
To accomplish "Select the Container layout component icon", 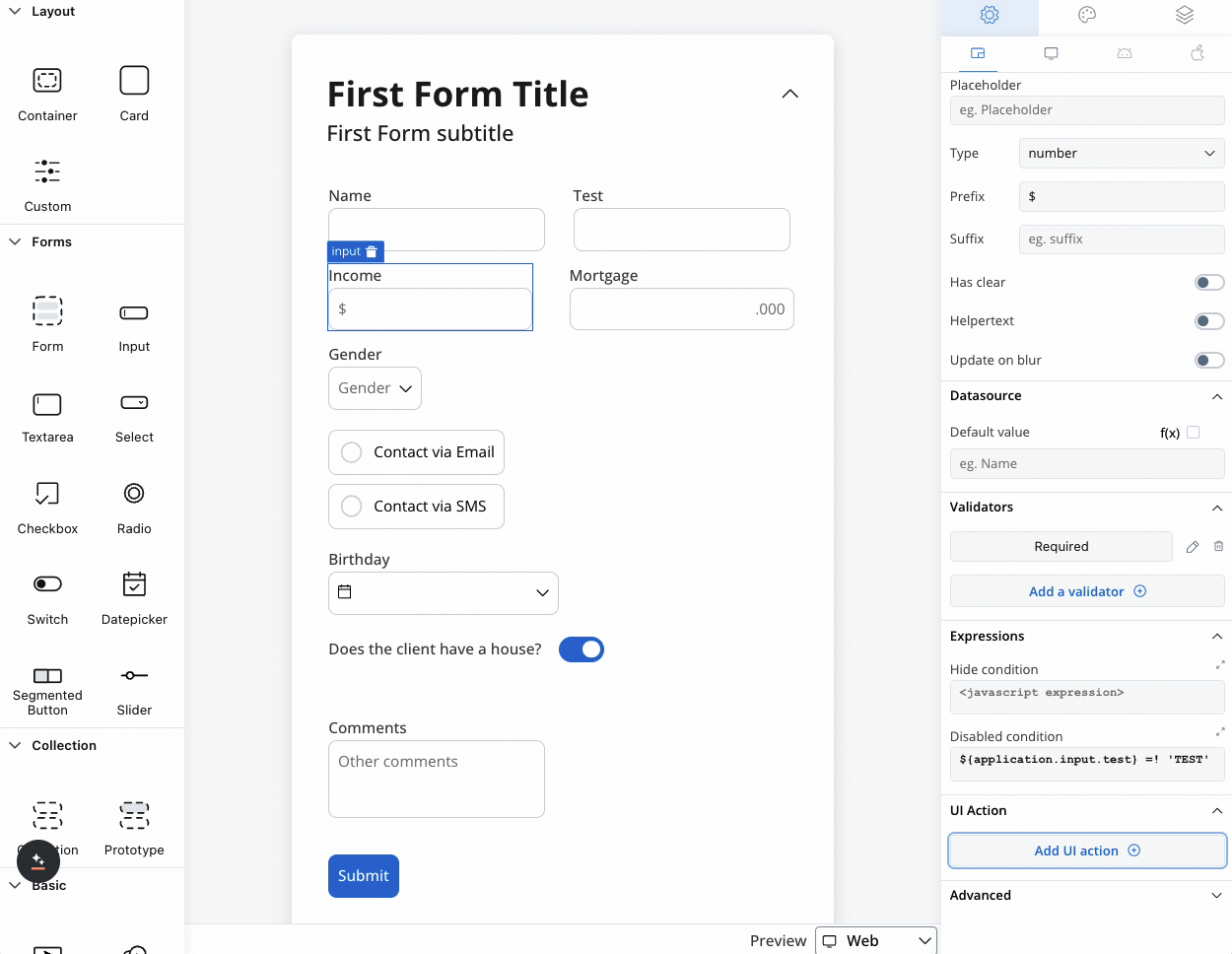I will [47, 80].
